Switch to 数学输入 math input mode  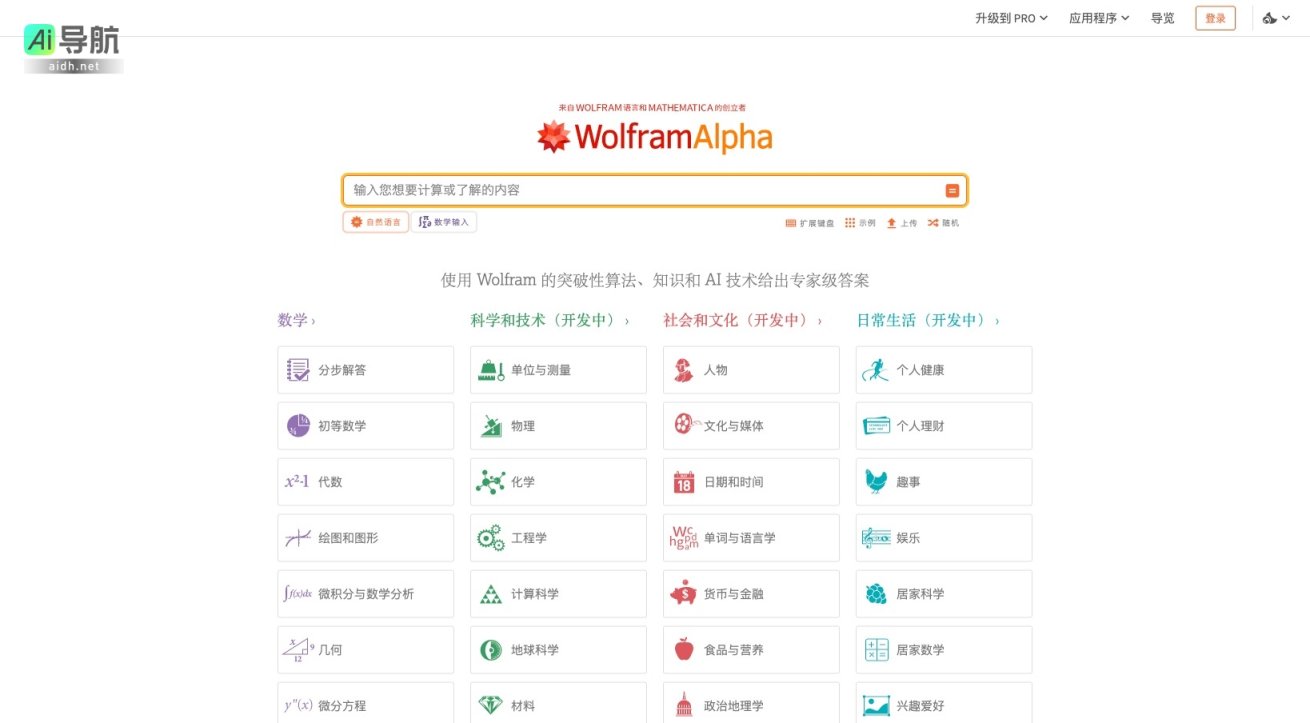pos(444,222)
